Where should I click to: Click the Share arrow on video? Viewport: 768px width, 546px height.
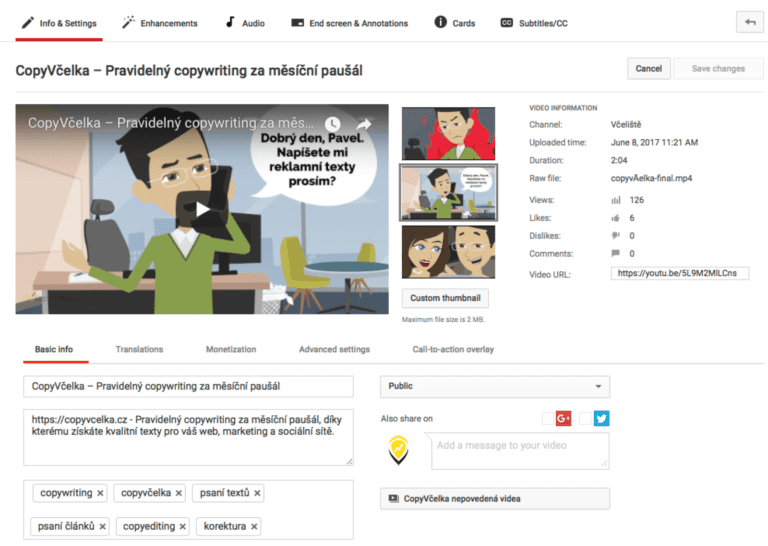[364, 124]
